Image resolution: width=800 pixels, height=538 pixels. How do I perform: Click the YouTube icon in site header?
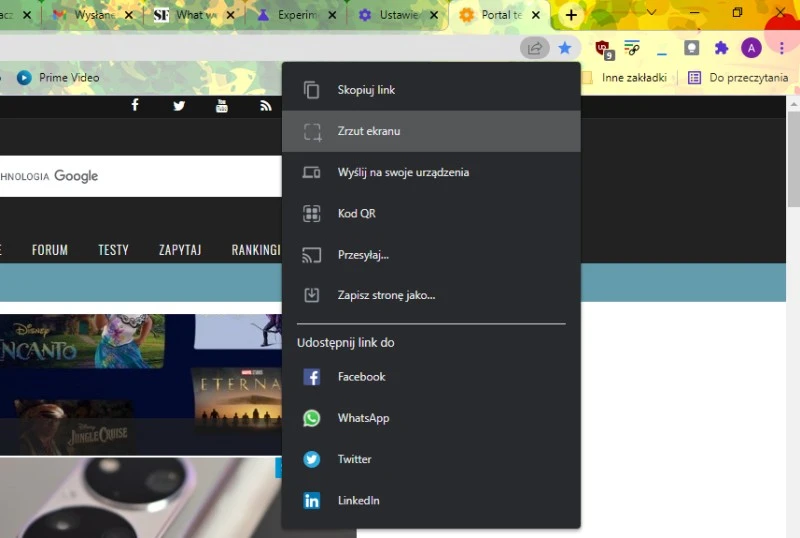tap(222, 106)
